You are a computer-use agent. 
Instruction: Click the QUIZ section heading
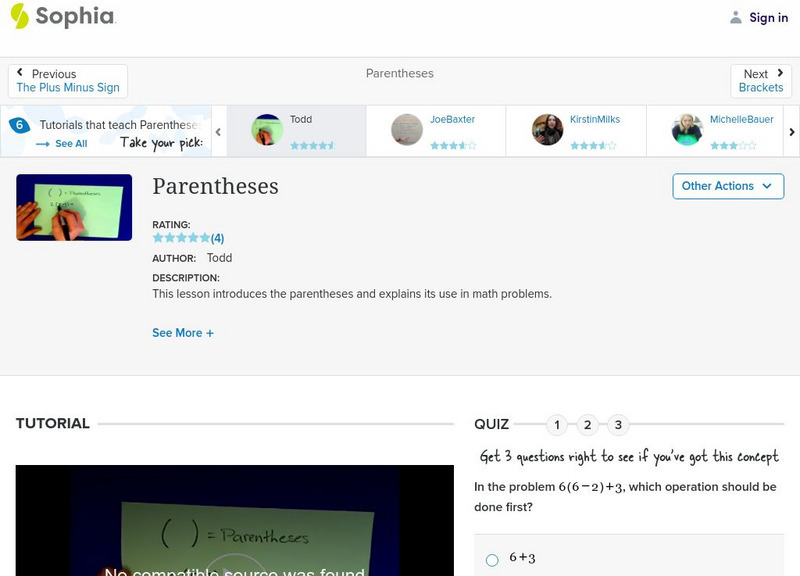coord(491,424)
